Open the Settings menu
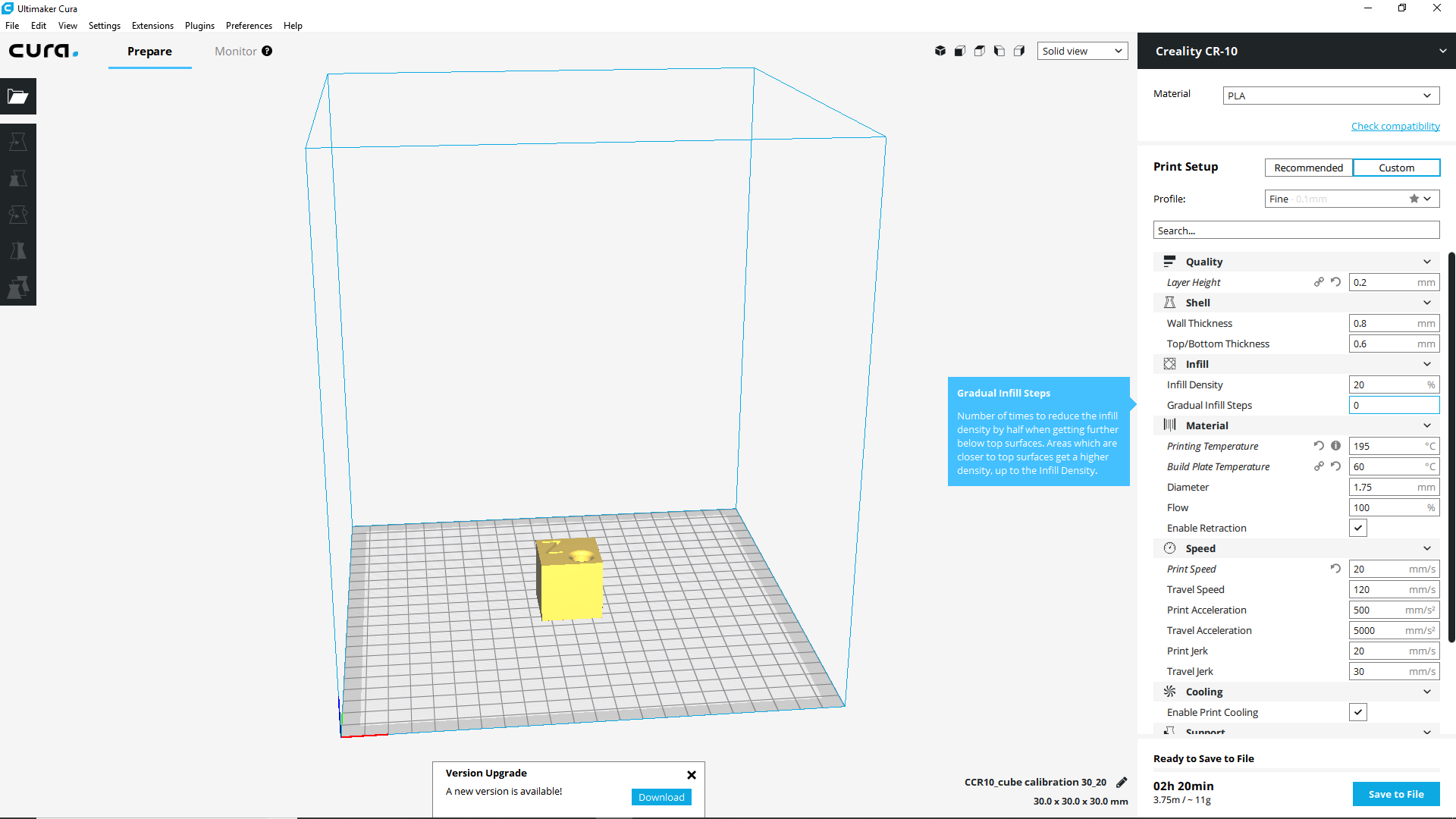Viewport: 1456px width, 819px height. 105,25
